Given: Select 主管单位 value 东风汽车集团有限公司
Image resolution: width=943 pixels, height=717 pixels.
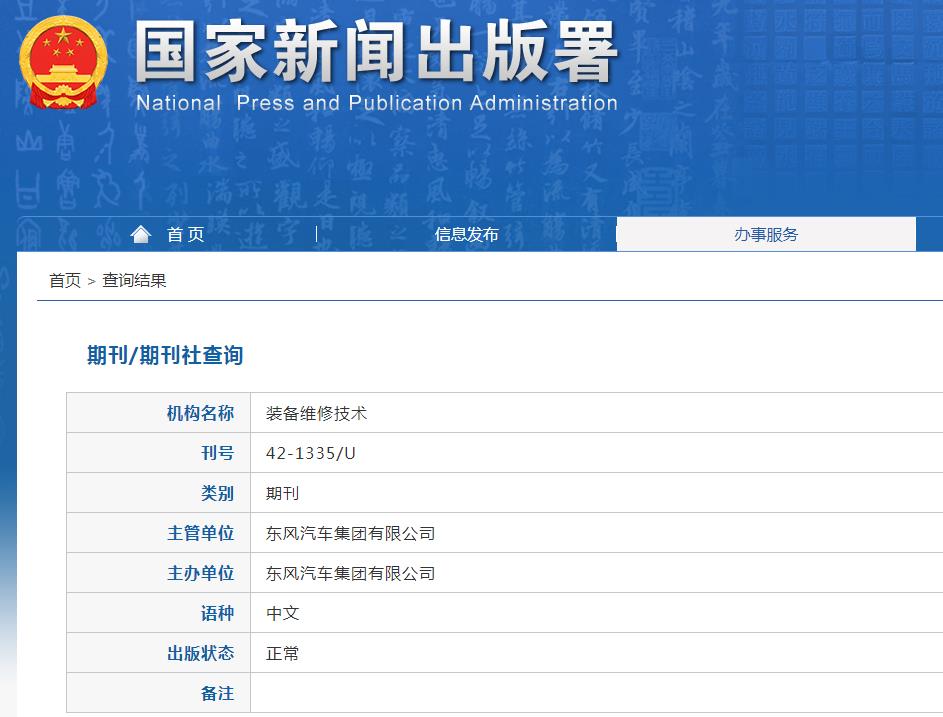Looking at the screenshot, I should (x=351, y=532).
